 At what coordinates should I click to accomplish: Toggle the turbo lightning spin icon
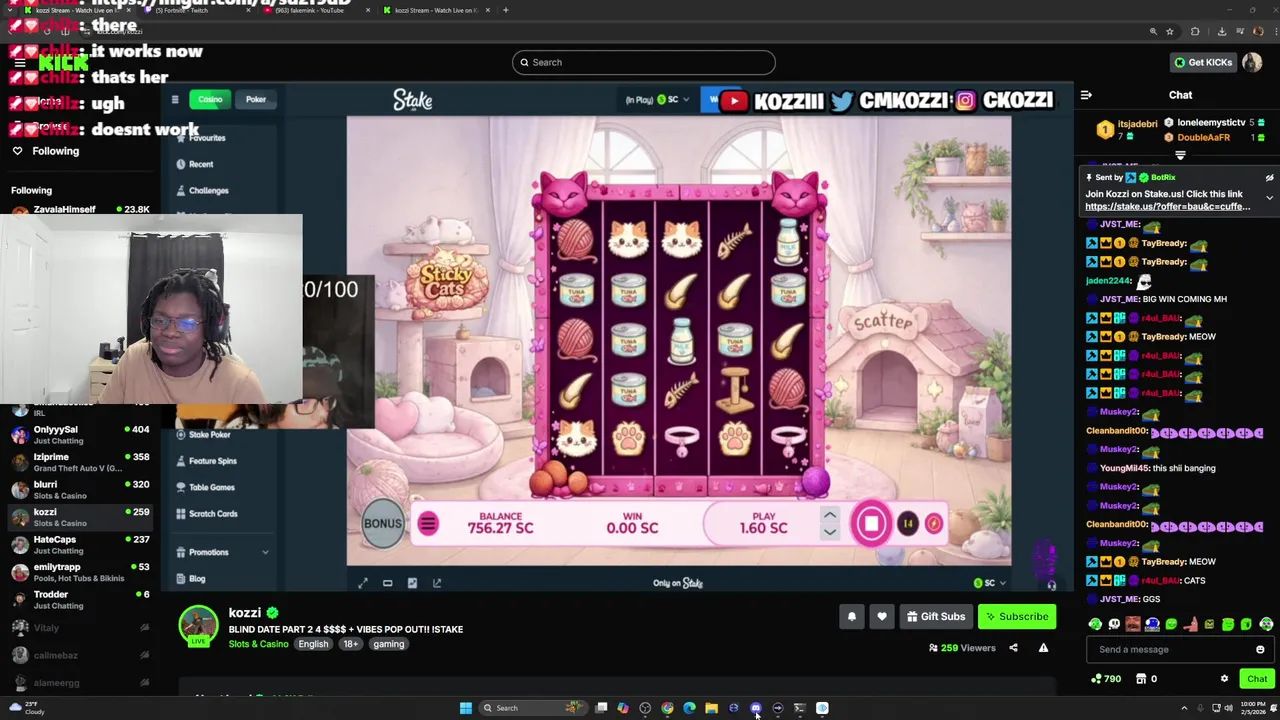click(x=933, y=523)
